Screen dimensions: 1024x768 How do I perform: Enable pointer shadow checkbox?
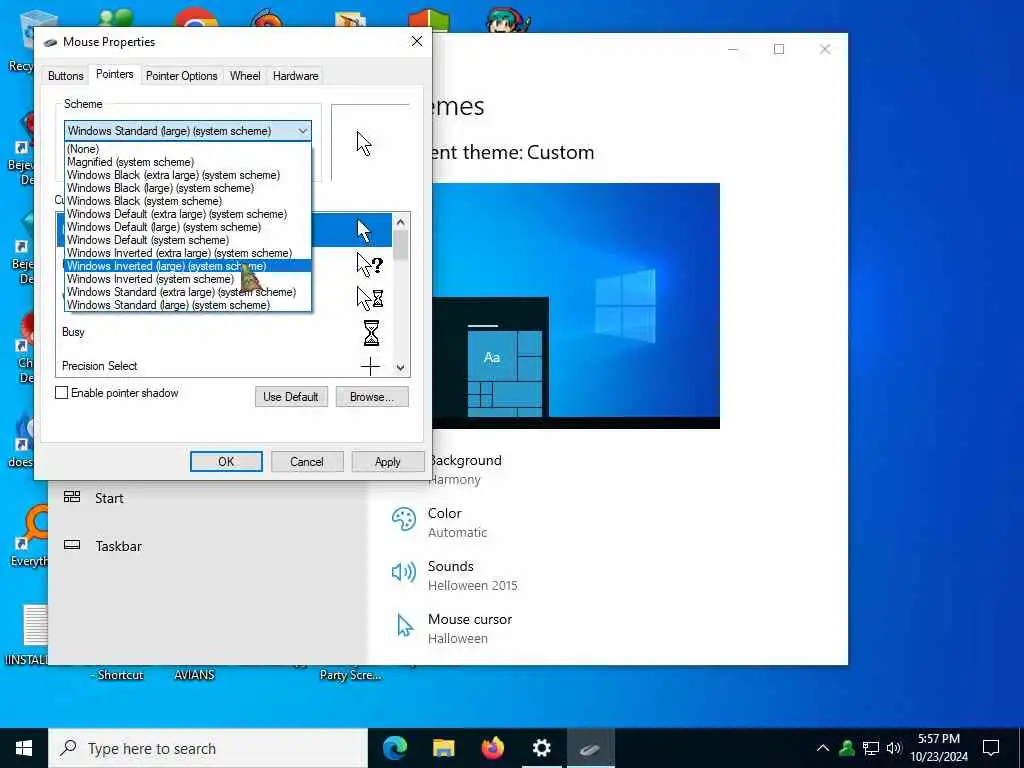[61, 392]
